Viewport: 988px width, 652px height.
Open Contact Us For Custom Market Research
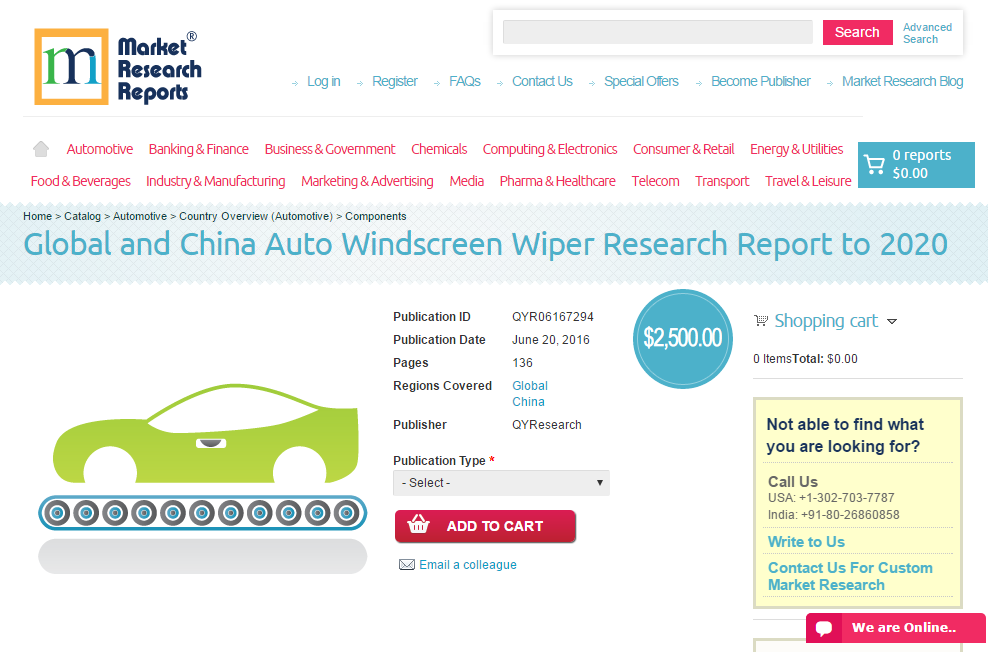[850, 576]
